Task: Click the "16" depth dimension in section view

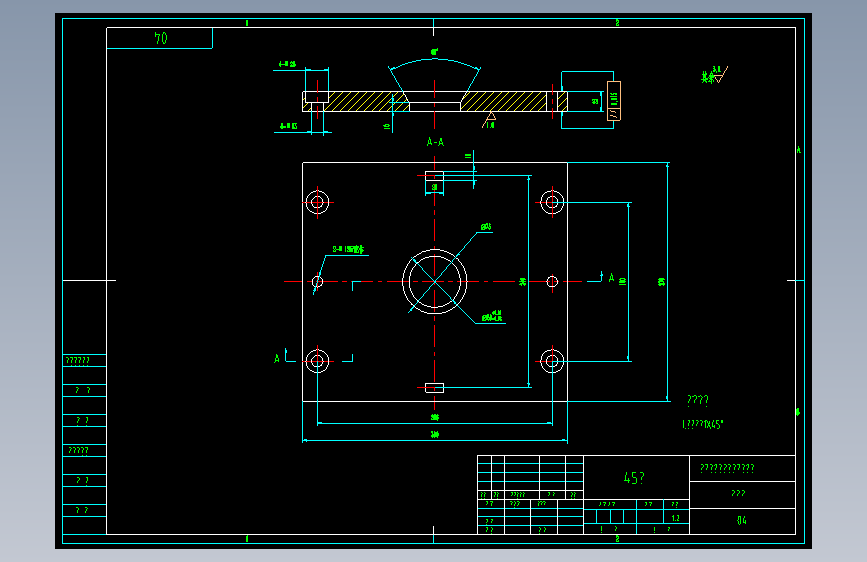Action: [387, 126]
